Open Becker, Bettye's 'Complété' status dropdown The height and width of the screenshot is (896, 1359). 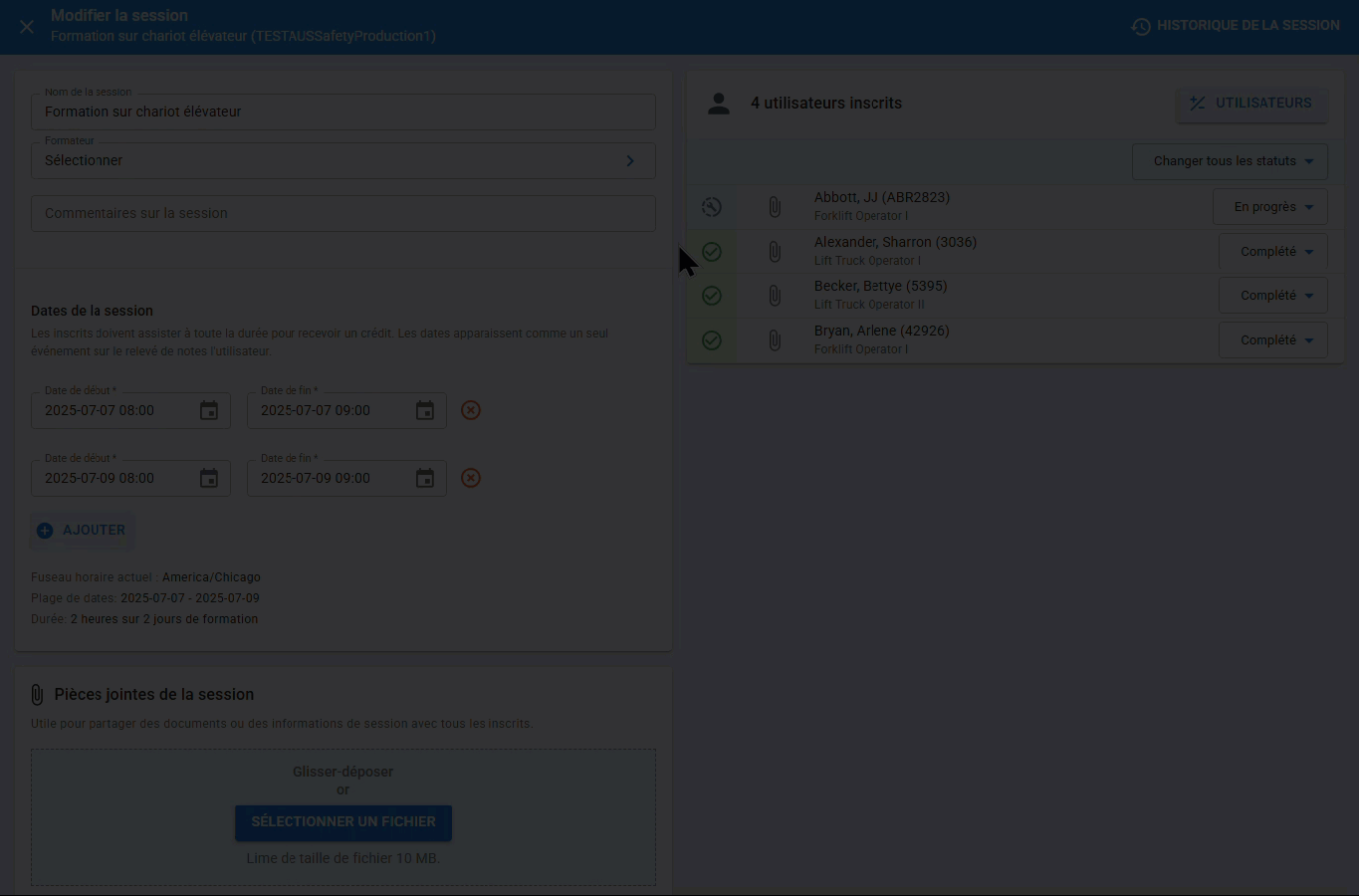1274,296
